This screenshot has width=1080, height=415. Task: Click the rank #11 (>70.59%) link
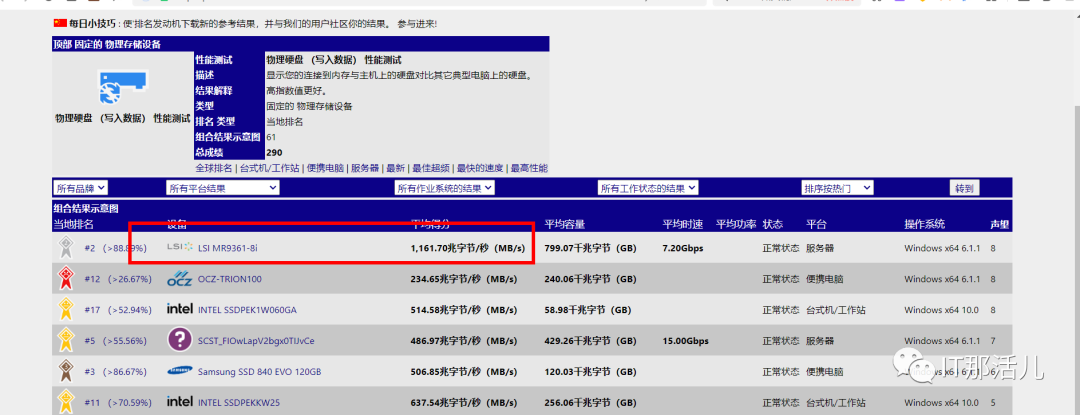point(117,403)
